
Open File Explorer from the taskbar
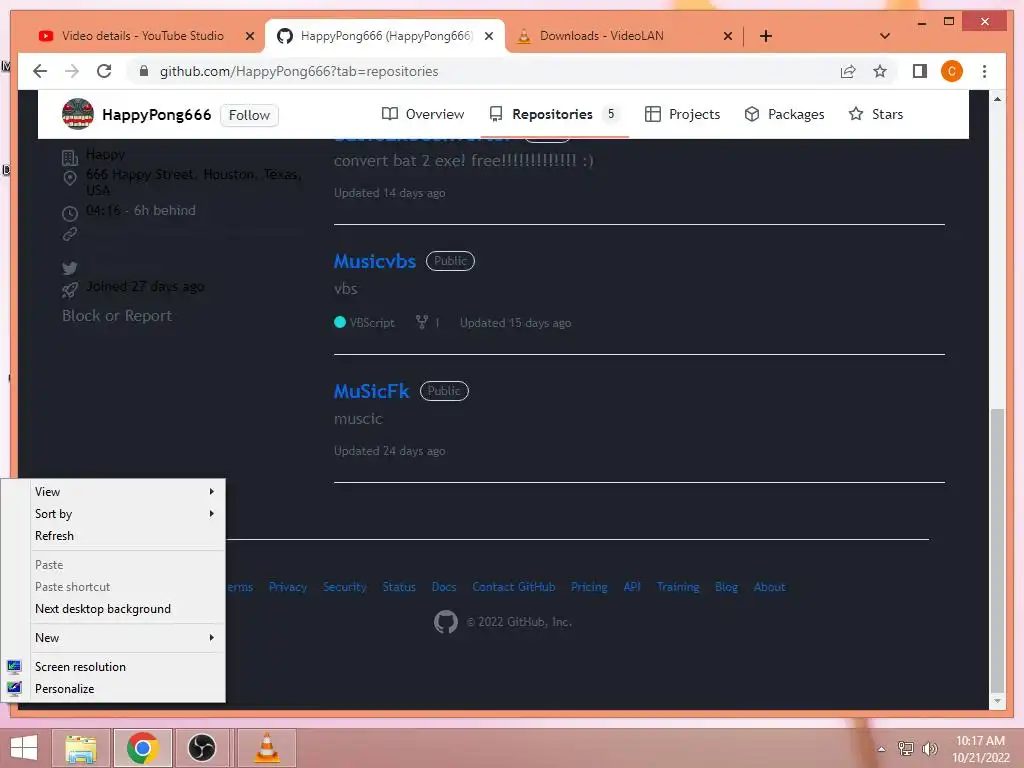(x=81, y=748)
